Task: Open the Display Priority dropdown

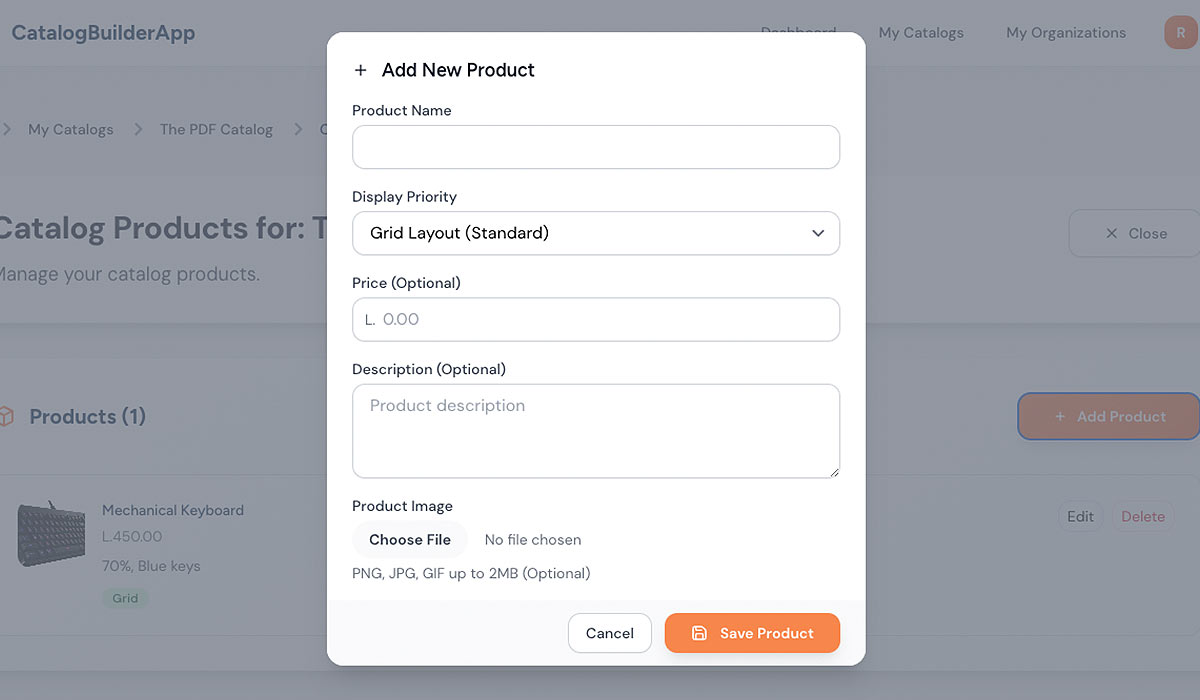Action: click(x=595, y=233)
